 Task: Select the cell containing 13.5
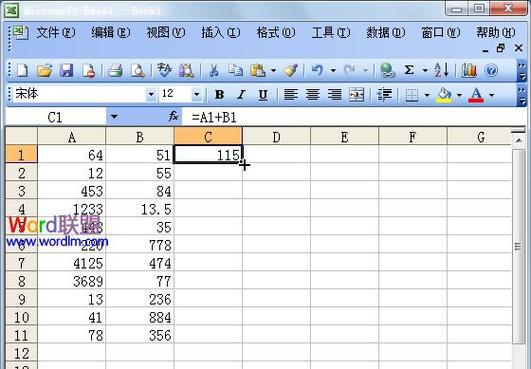click(140, 209)
